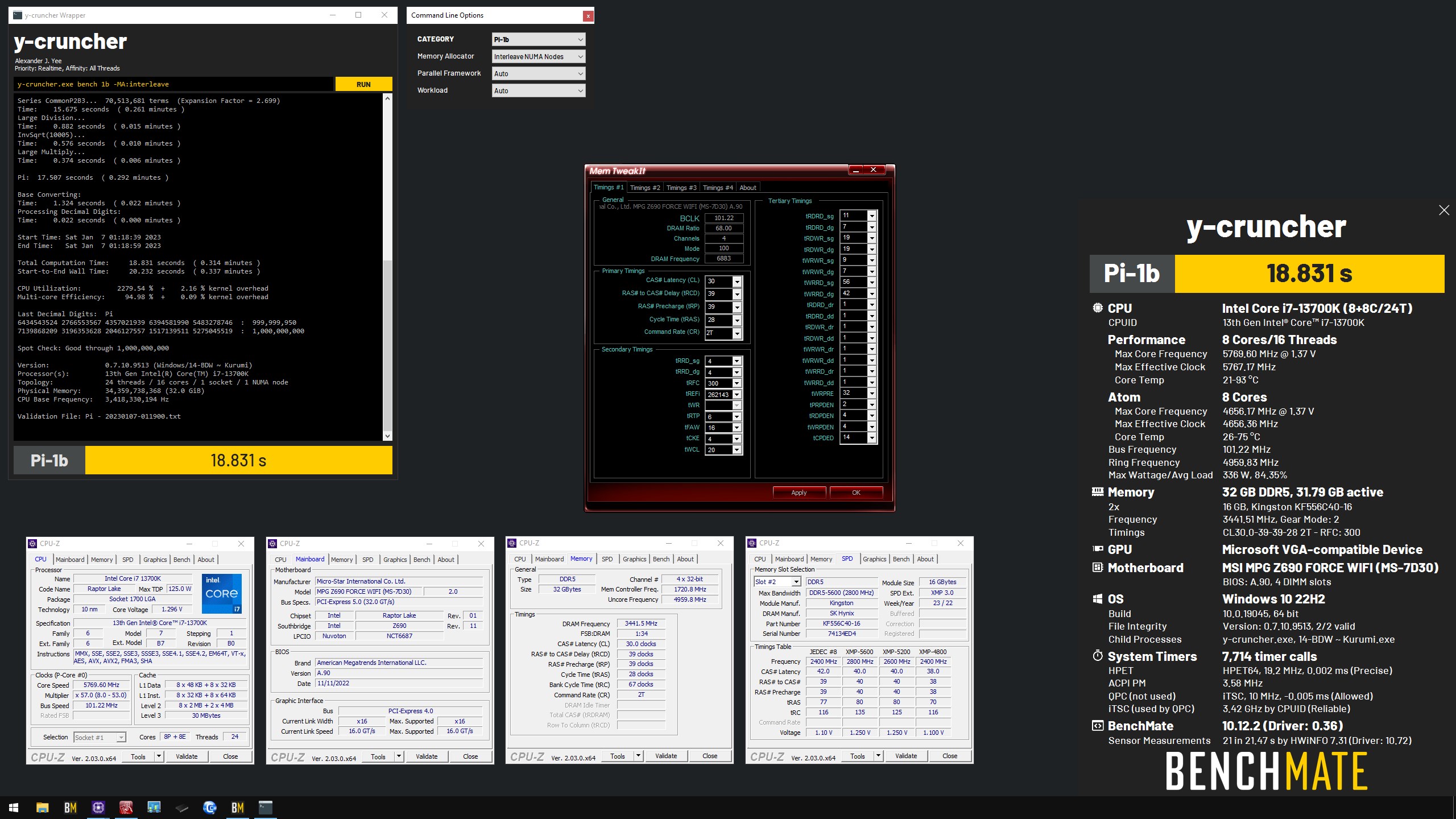Screen dimensions: 1456x819
Task: Open File Explorer from the taskbar
Action: (x=42, y=808)
